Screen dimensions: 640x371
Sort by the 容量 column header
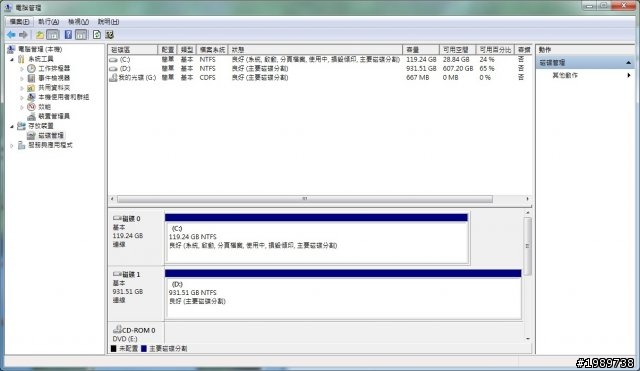pyautogui.click(x=421, y=50)
